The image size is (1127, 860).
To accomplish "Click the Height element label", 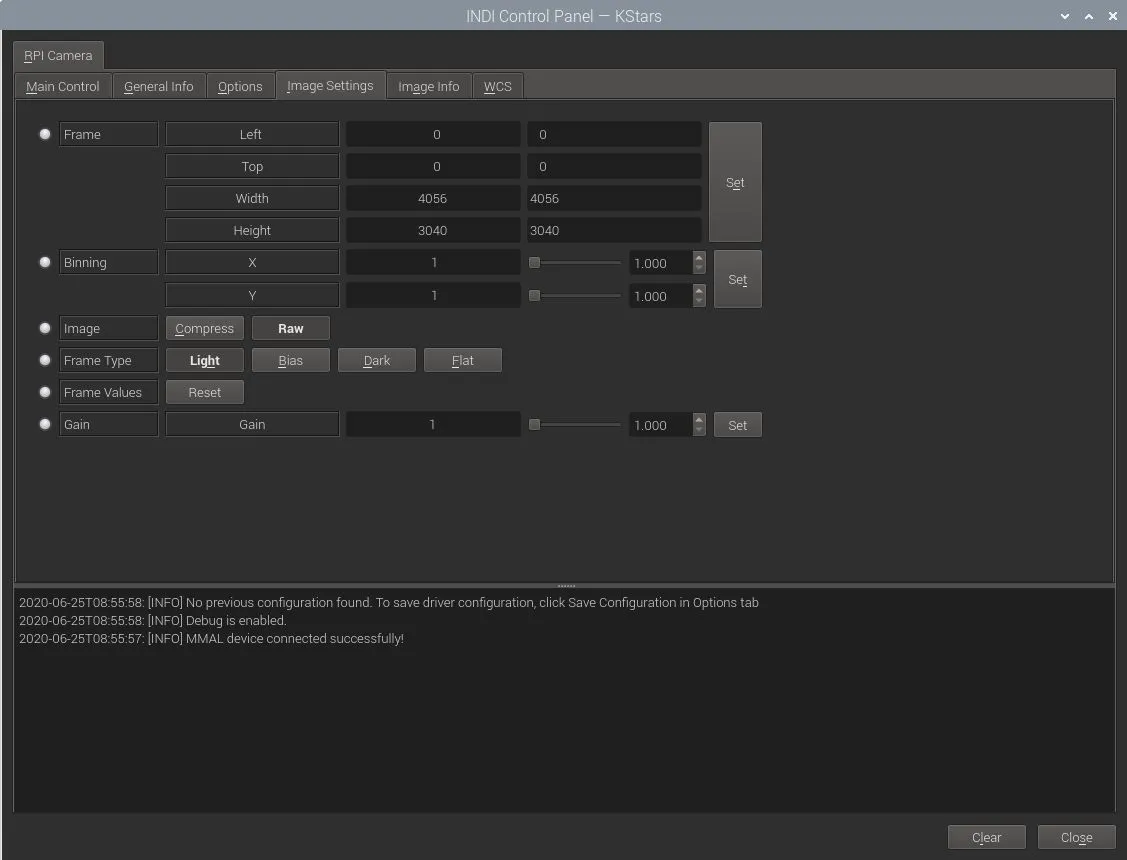I will [x=252, y=231].
